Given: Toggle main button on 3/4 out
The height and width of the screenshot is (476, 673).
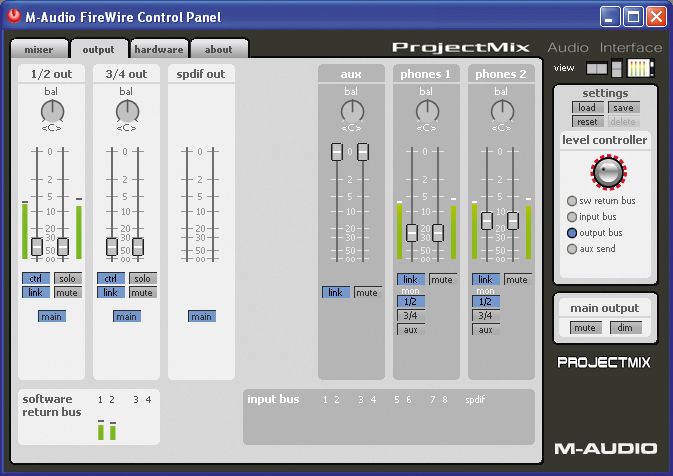Looking at the screenshot, I should (x=127, y=316).
